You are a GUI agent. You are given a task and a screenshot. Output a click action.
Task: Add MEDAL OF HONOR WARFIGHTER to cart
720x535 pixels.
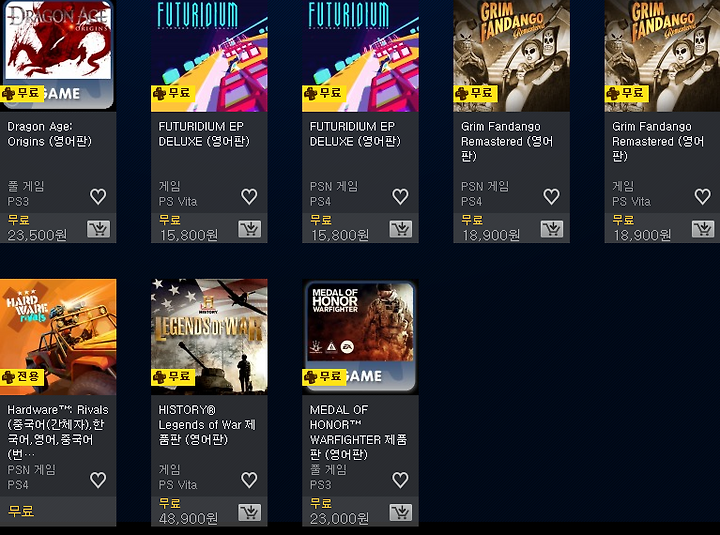click(401, 512)
